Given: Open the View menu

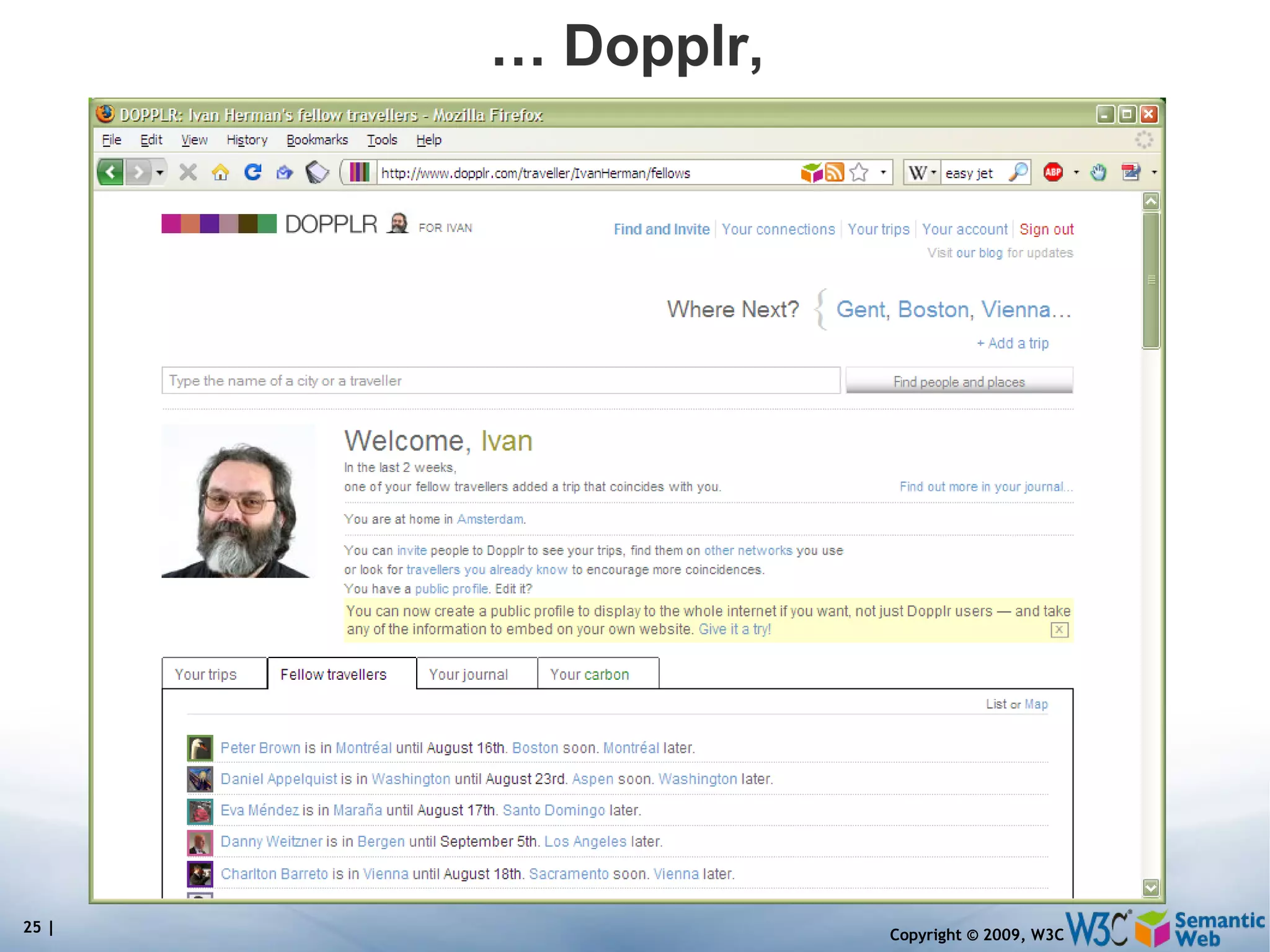Looking at the screenshot, I should click(x=194, y=140).
